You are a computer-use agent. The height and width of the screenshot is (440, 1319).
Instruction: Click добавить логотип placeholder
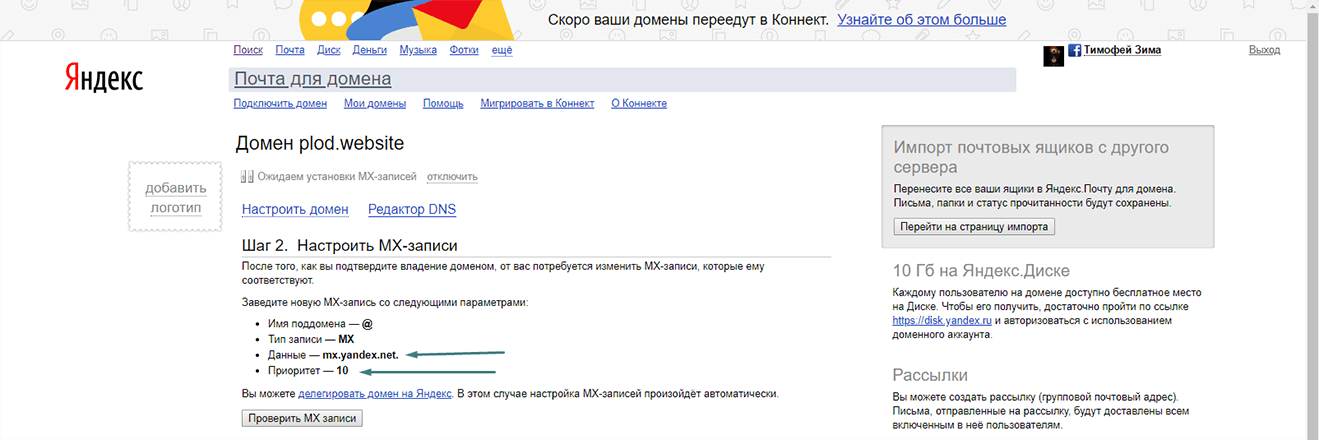(175, 196)
